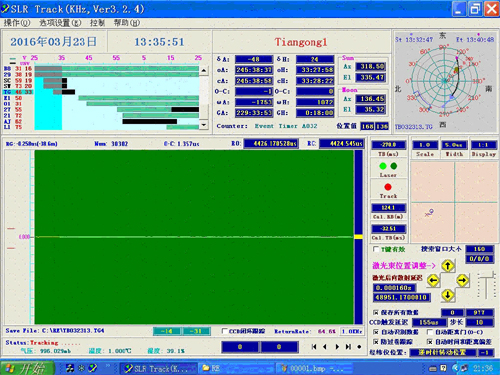This screenshot has width=500, height=375.
Task: Open the 选项设置 menu
Action: [60, 23]
